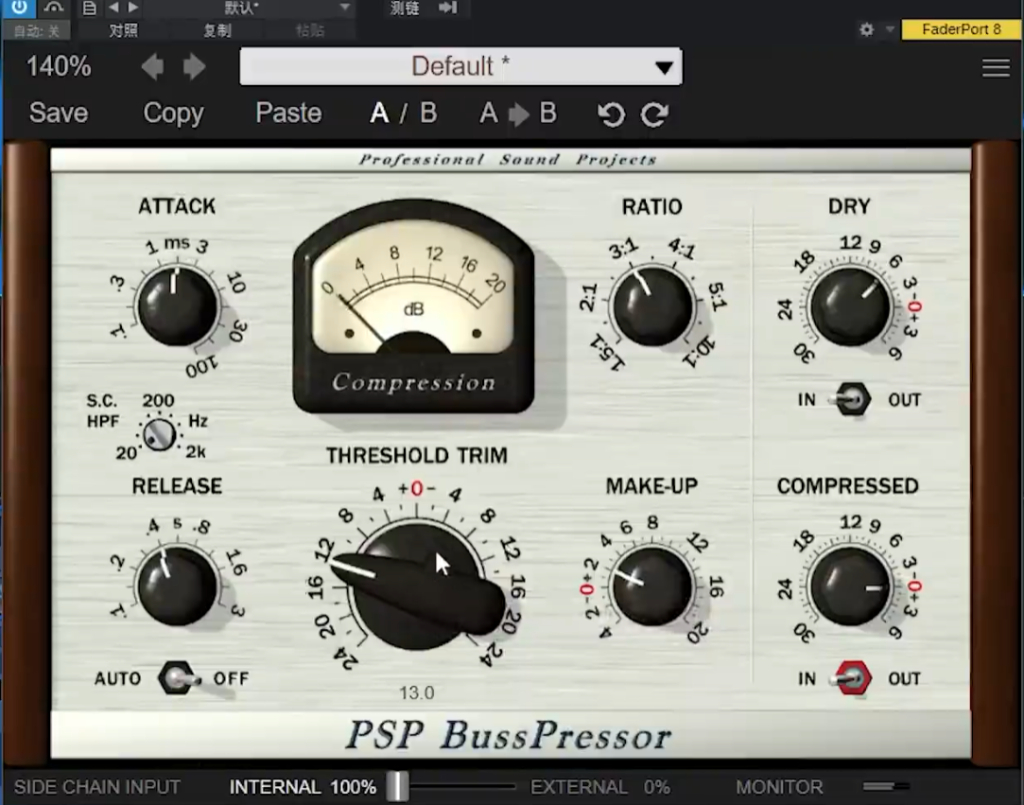Click the DRY level knob
This screenshot has height=805, width=1024.
[849, 307]
